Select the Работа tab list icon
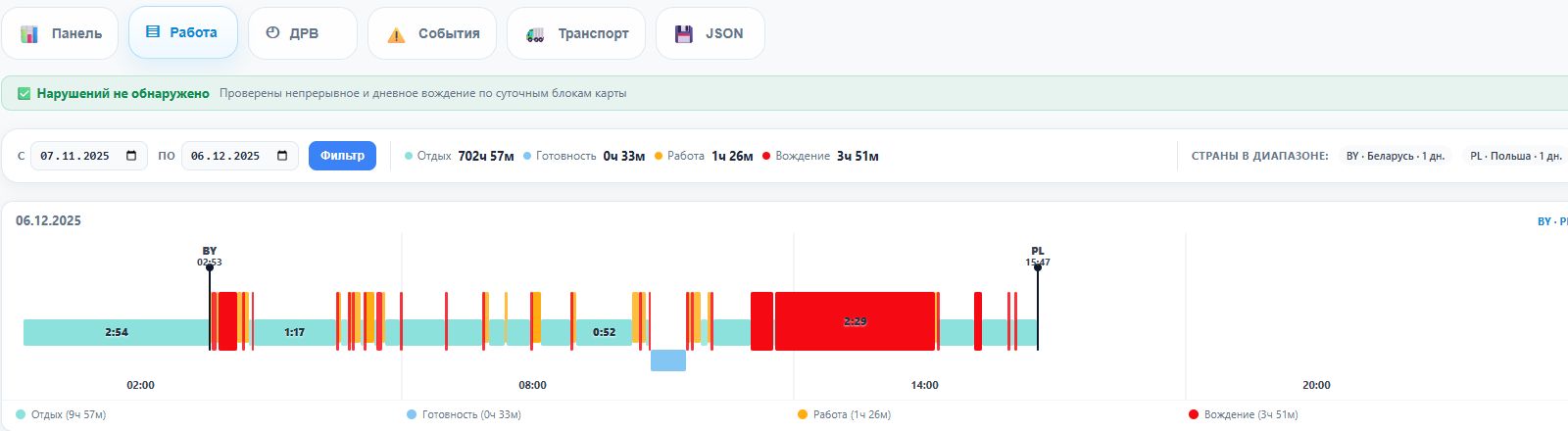Screen dimensions: 1568x431 point(153,32)
